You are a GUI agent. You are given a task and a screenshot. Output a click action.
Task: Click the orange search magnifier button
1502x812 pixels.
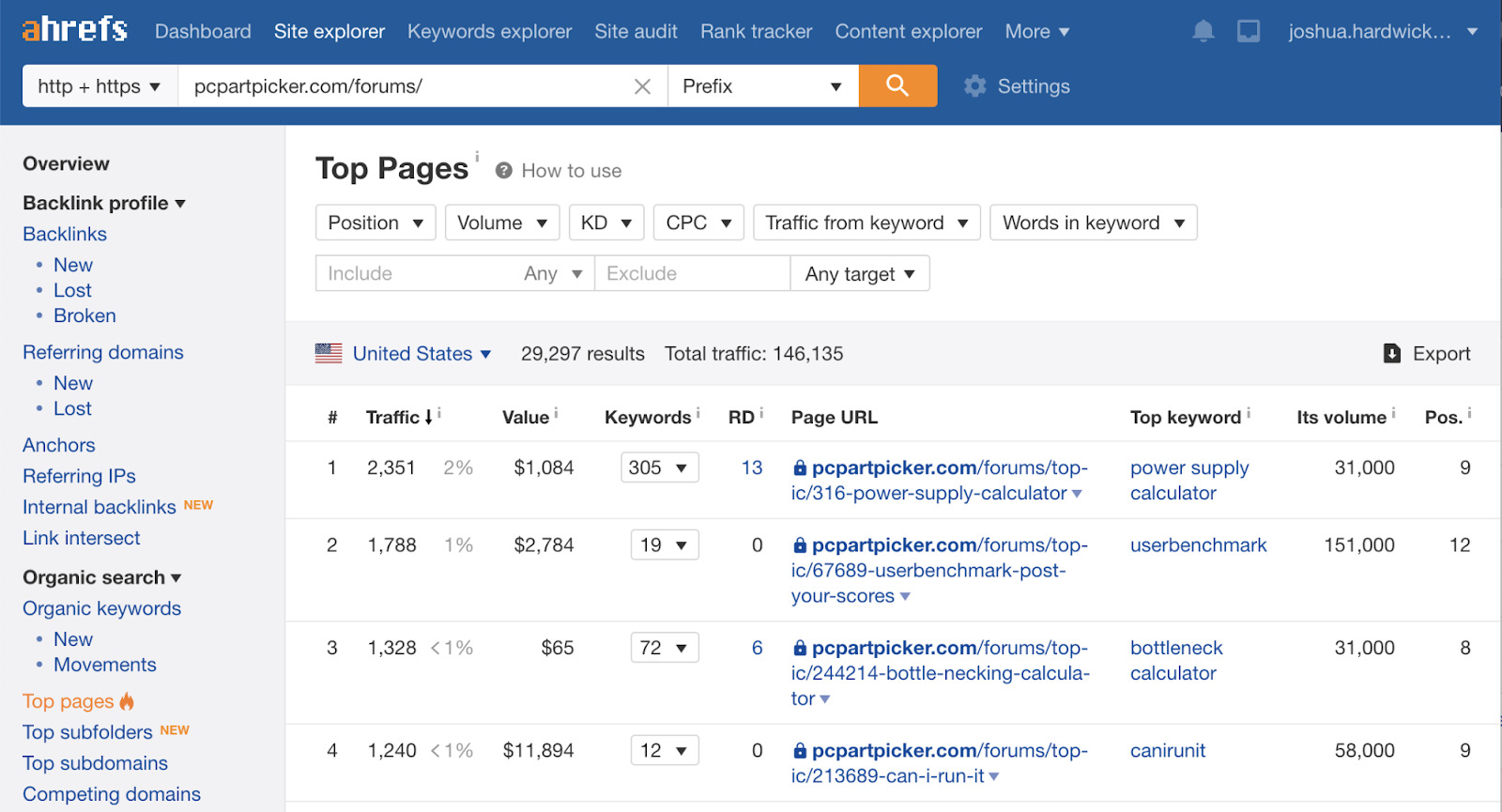[x=897, y=86]
